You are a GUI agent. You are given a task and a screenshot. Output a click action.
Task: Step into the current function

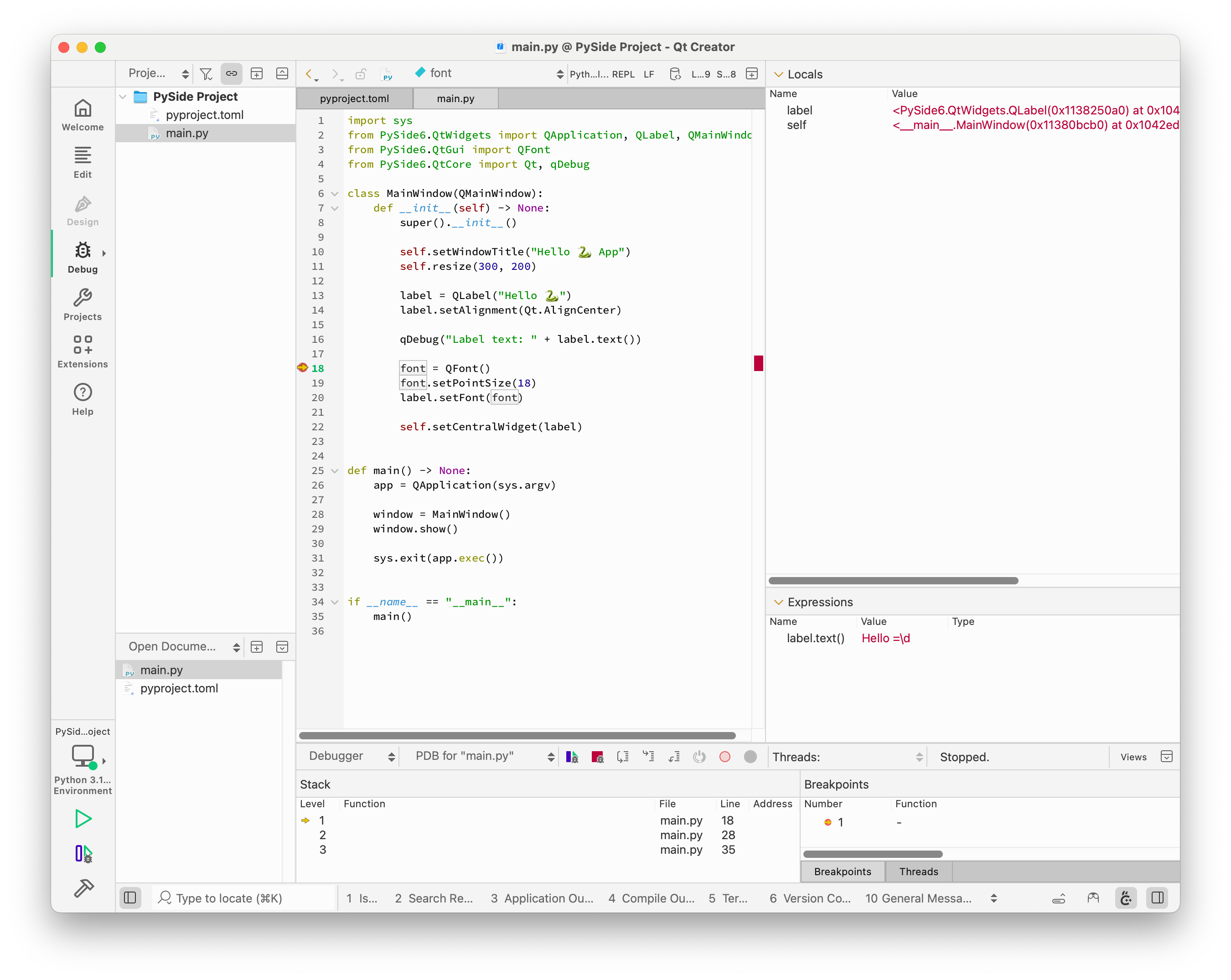point(648,756)
